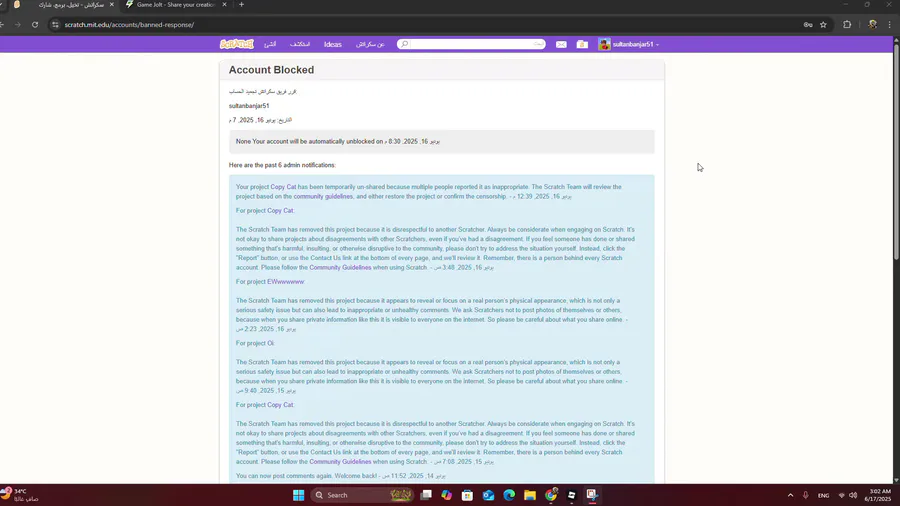Click the automatically unblocked notice box

click(441, 142)
